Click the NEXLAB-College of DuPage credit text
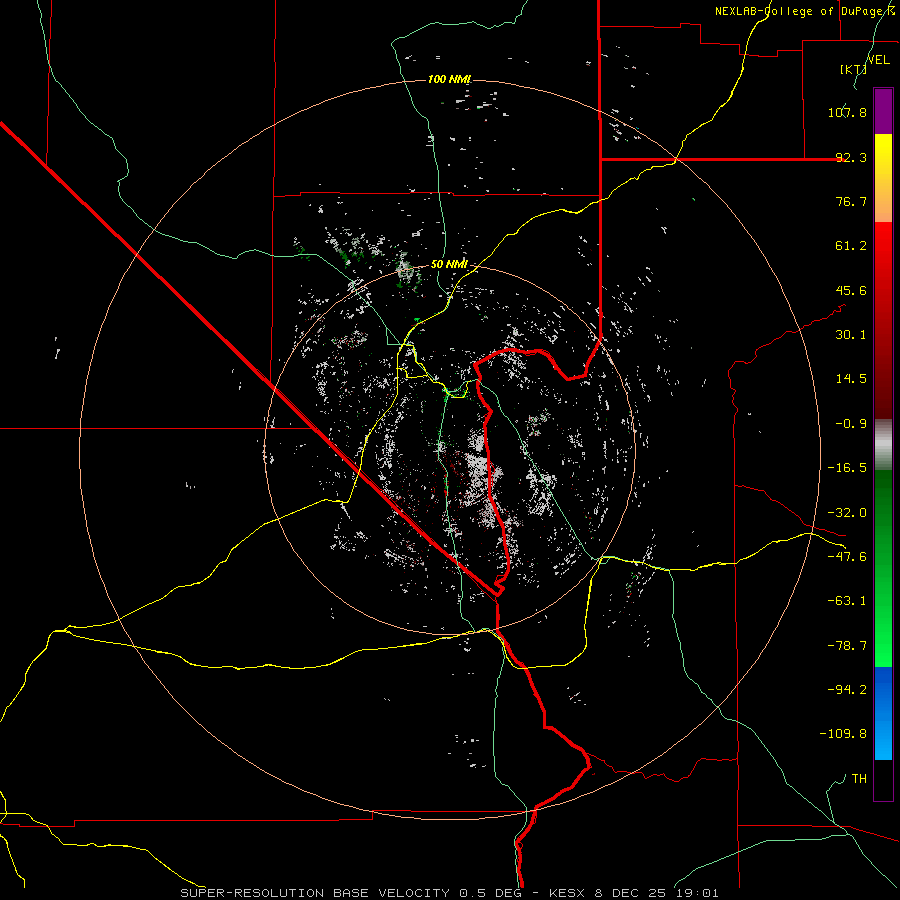The width and height of the screenshot is (900, 900). coord(804,11)
